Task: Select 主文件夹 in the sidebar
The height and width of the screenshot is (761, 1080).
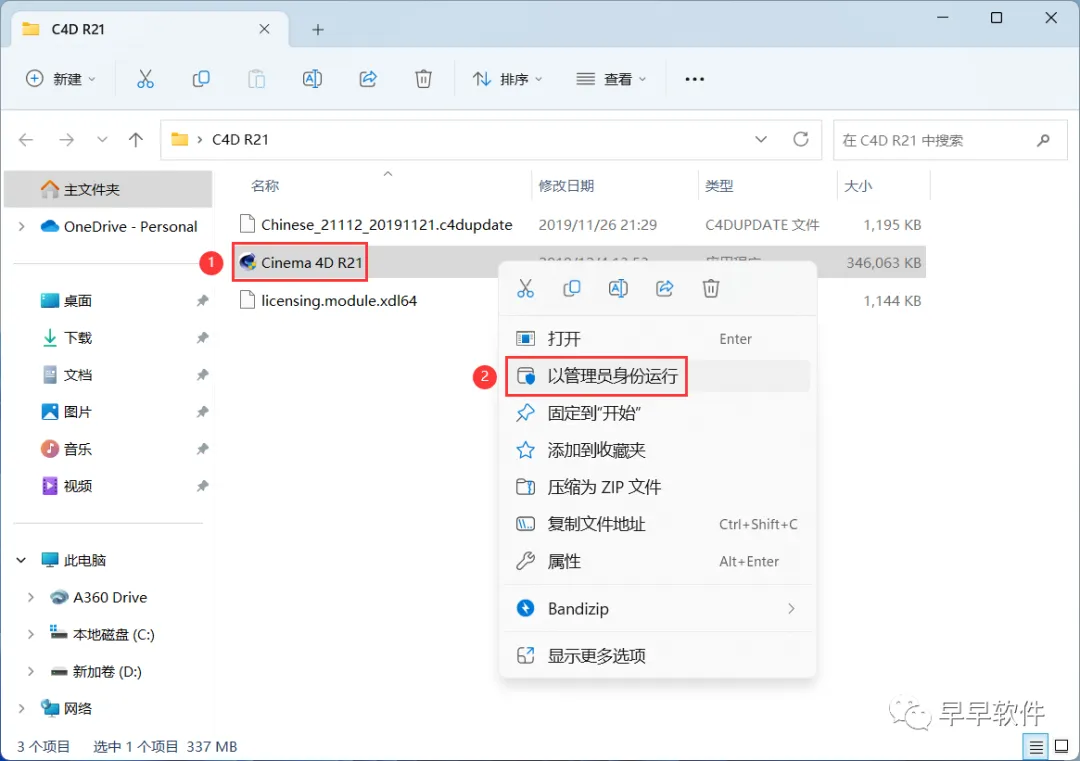Action: point(108,189)
